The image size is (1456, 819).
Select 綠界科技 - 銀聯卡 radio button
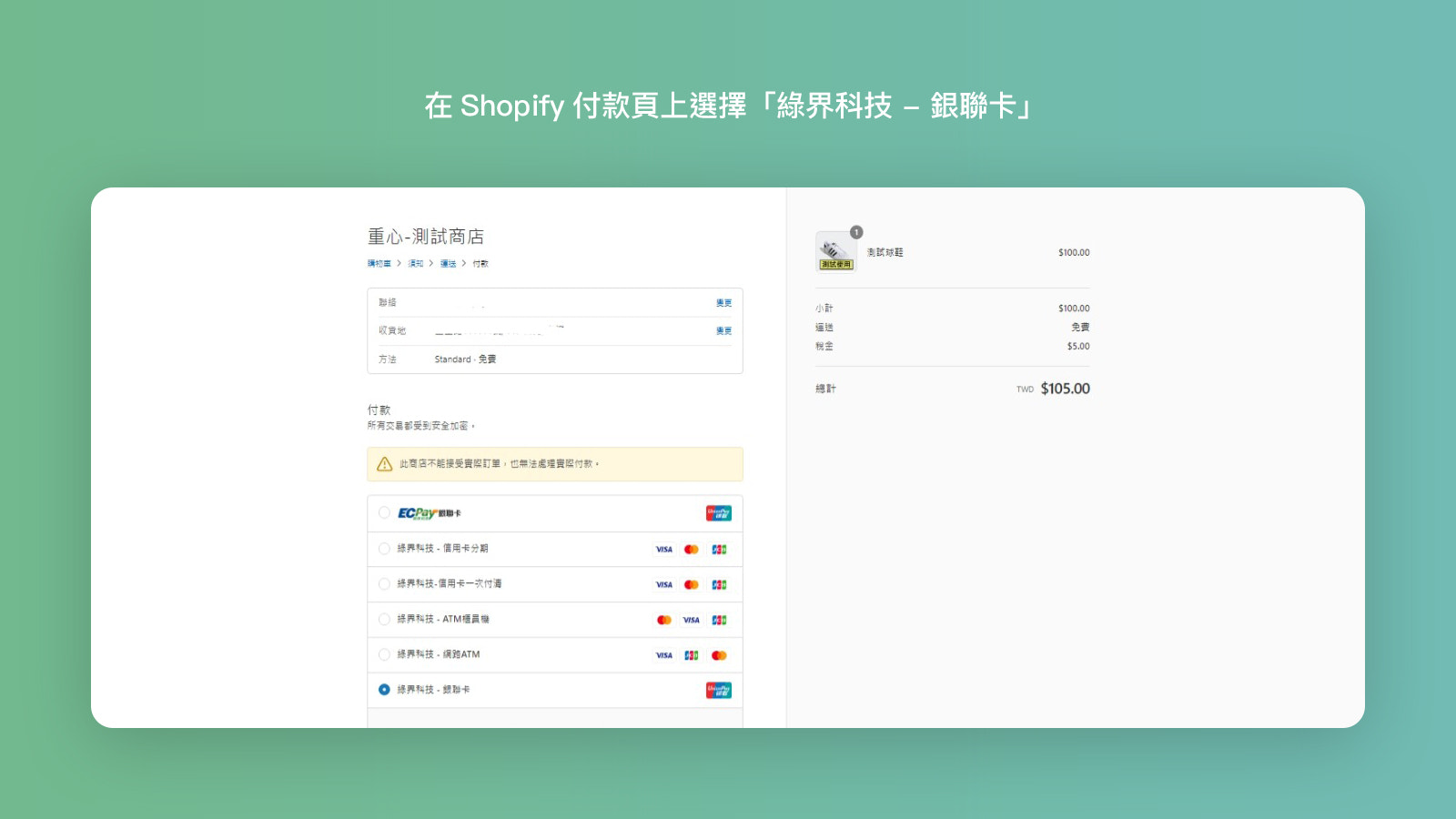coord(384,690)
